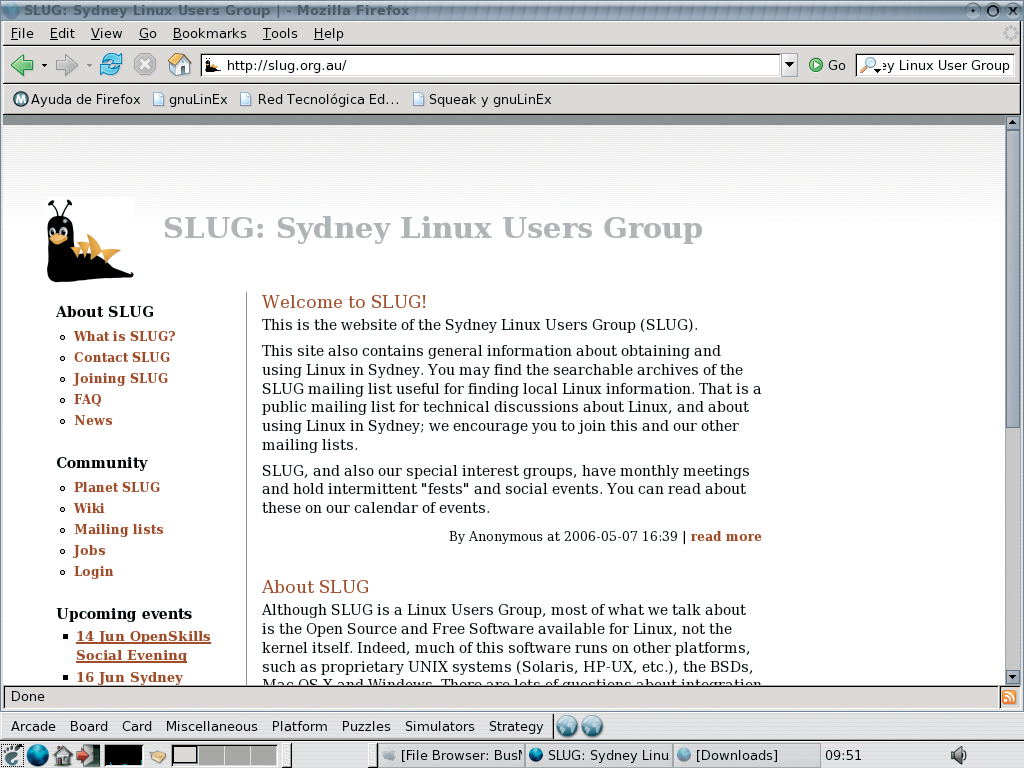Click the home folder panel icon
The height and width of the screenshot is (768, 1024).
63,756
